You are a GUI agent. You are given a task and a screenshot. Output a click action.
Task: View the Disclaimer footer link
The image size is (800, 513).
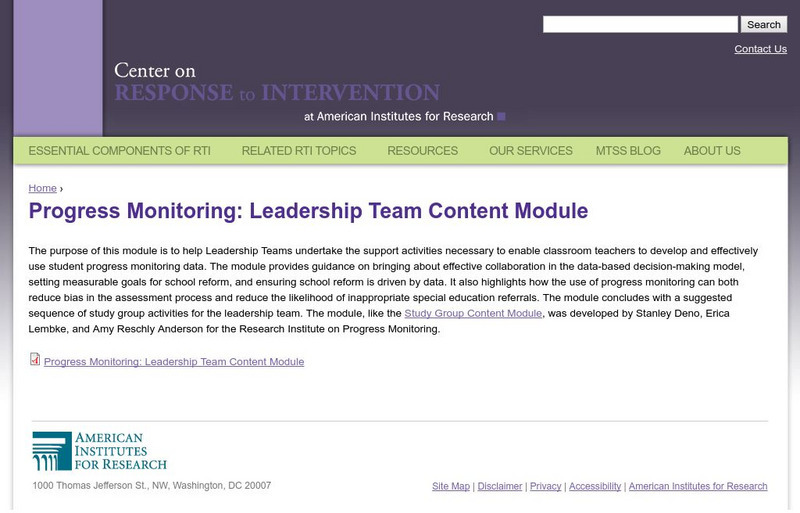tap(500, 486)
